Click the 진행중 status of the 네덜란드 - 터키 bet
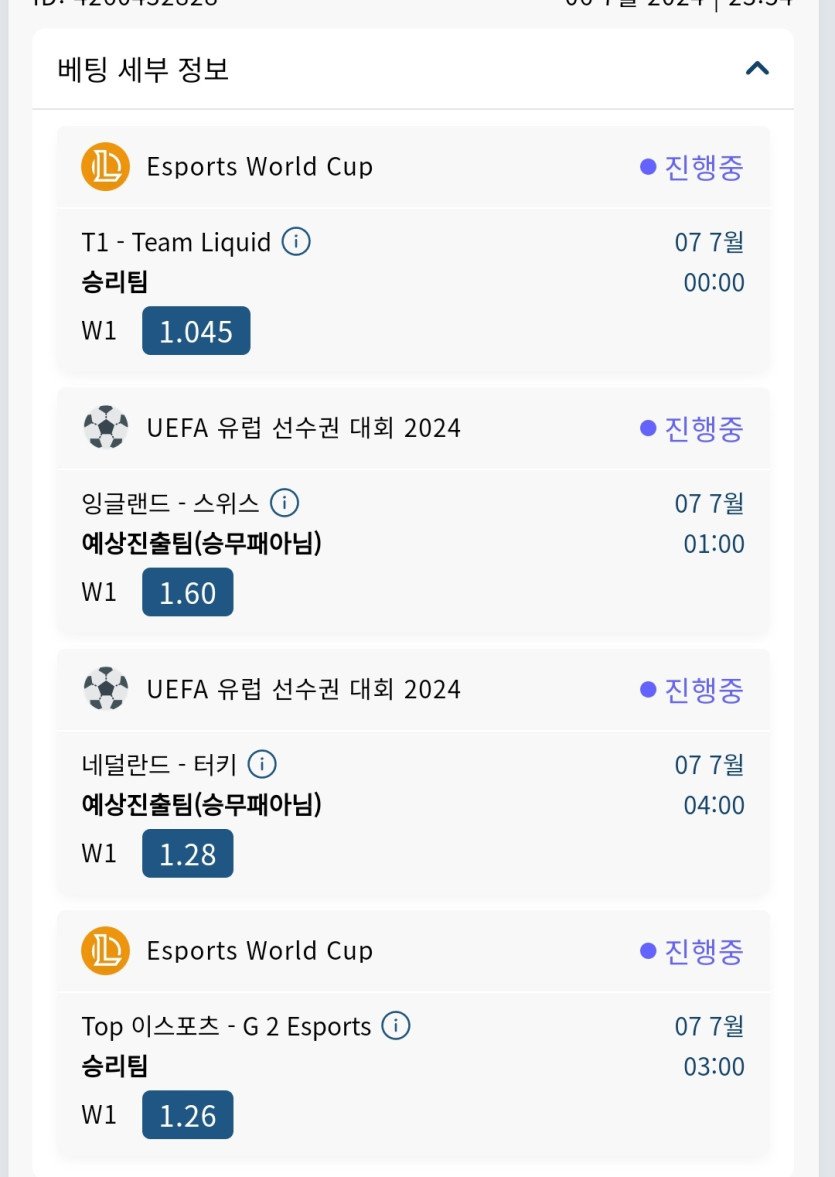The width and height of the screenshot is (835, 1177). 691,689
